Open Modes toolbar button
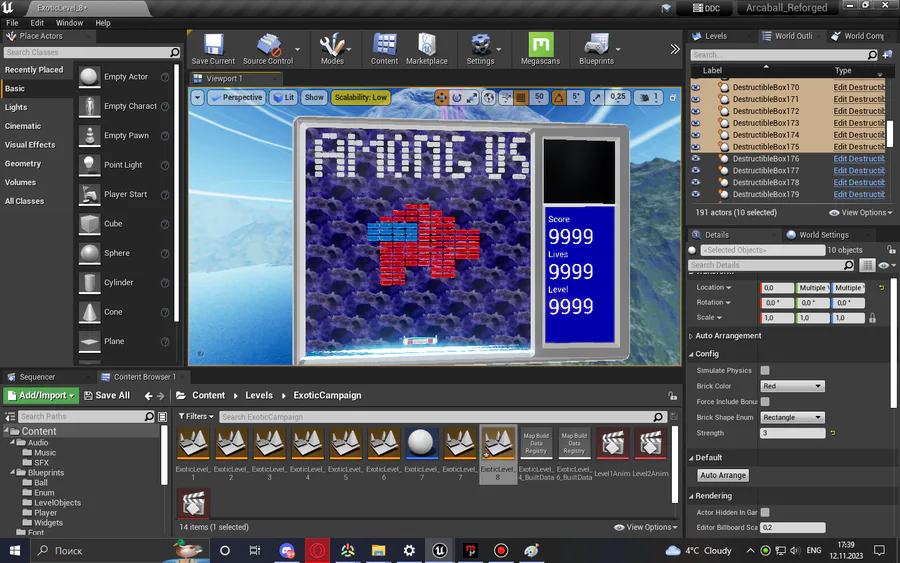Screen dimensions: 900x563 (x=332, y=49)
